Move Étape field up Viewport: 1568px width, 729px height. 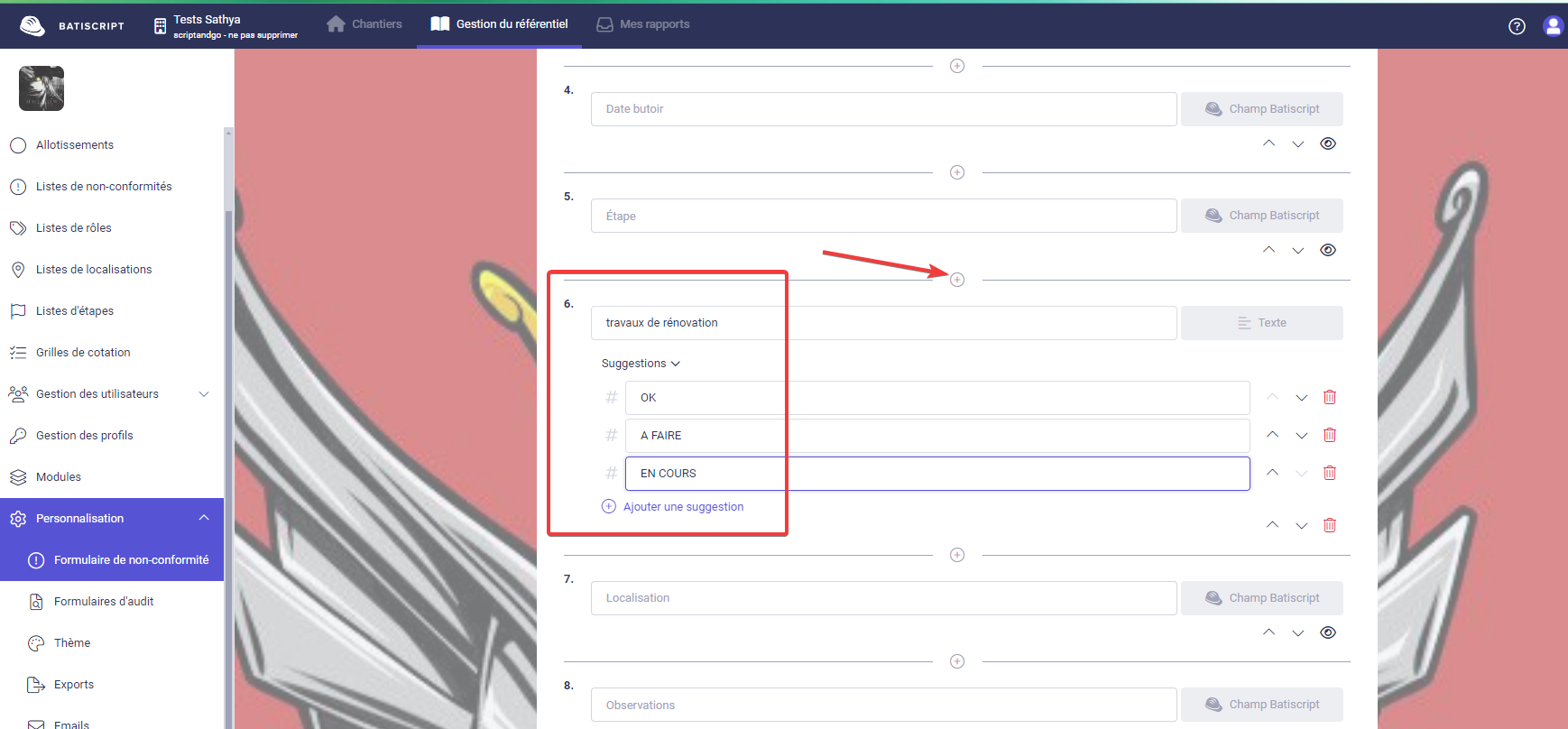pos(1269,250)
